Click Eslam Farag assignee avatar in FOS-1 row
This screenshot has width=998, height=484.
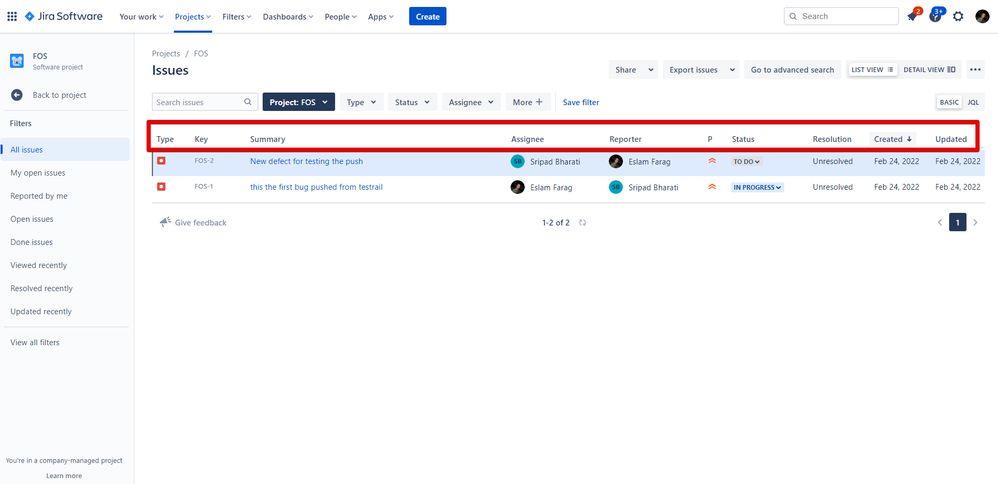coord(517,187)
